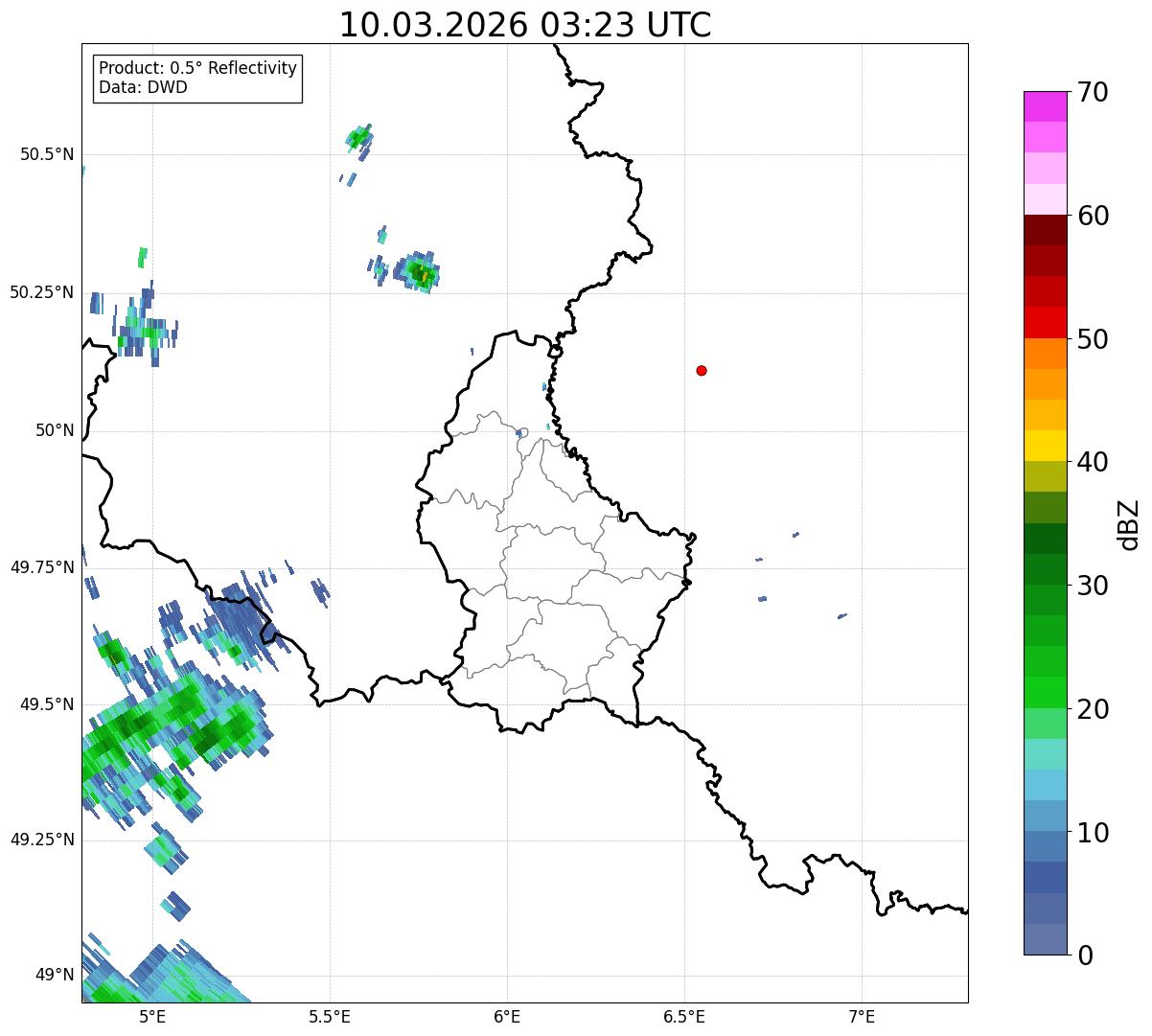Screen dimensions: 1152x1036
Task: Pick the orange colorbar segment just below 50
Action: [1045, 354]
